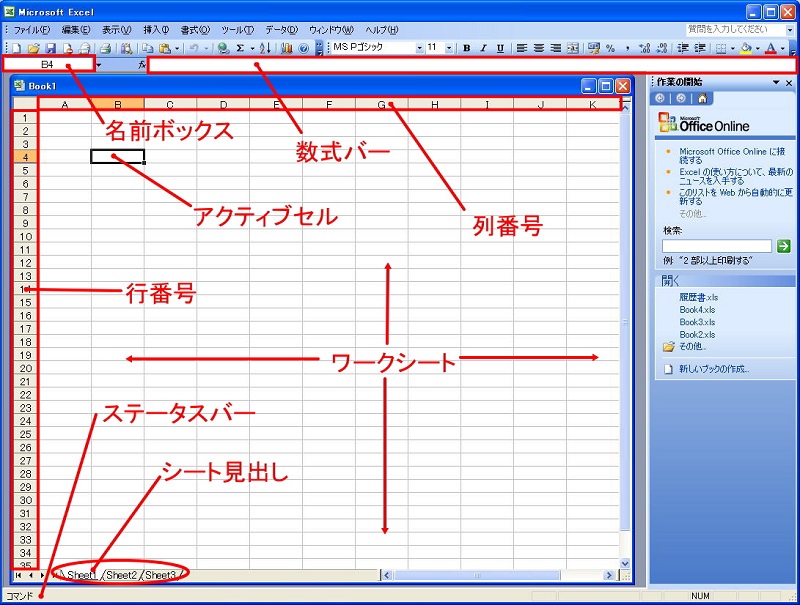Image resolution: width=800 pixels, height=605 pixels.
Task: Apply the red Font Color A
Action: click(771, 48)
